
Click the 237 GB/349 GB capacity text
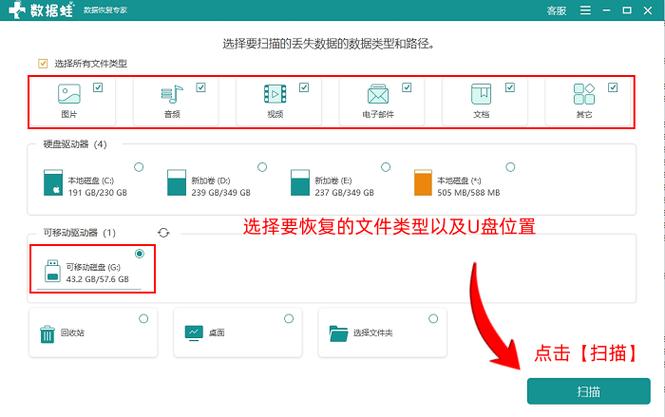(344, 193)
